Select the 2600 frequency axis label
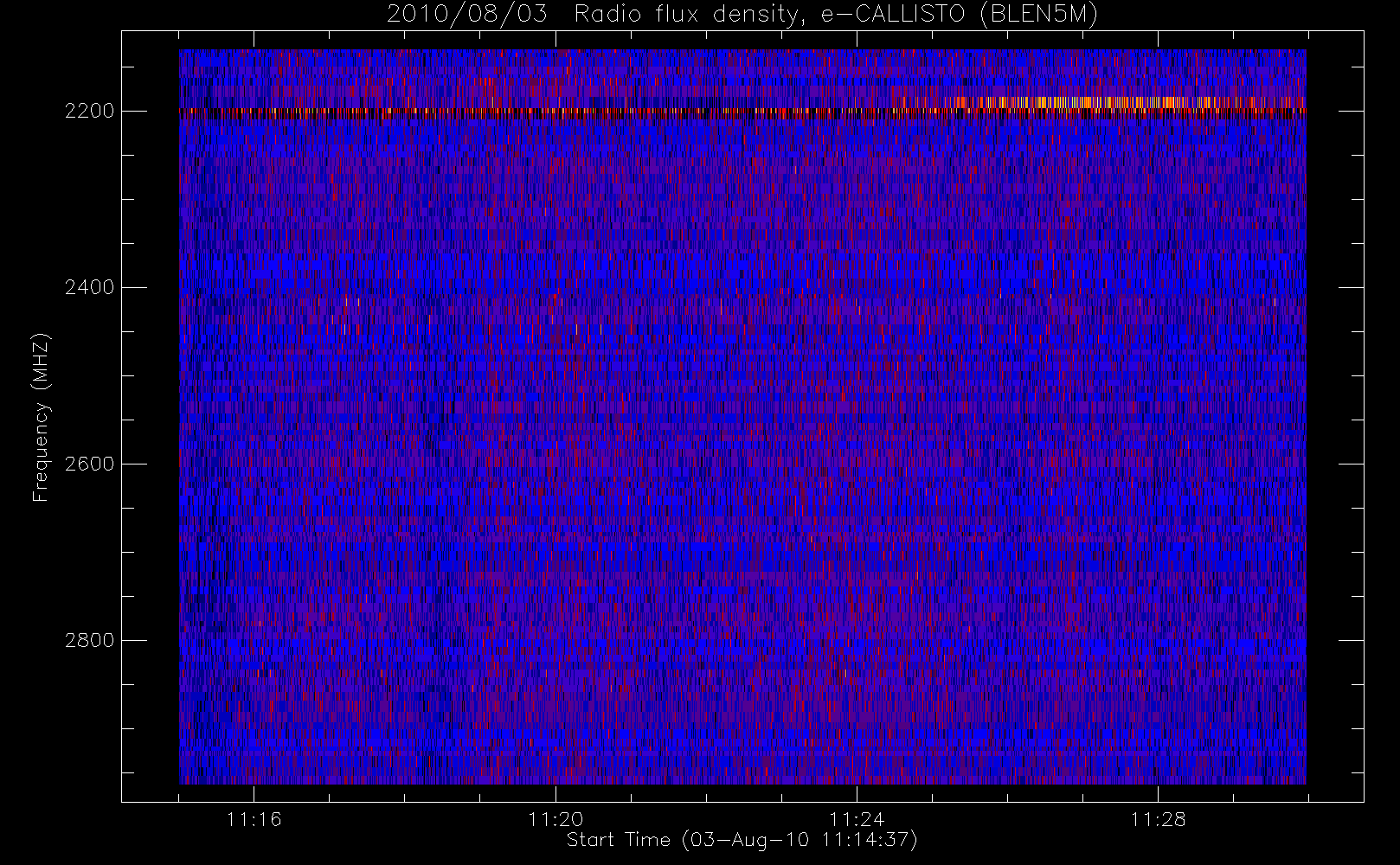Image resolution: width=1400 pixels, height=865 pixels. pyautogui.click(x=90, y=464)
